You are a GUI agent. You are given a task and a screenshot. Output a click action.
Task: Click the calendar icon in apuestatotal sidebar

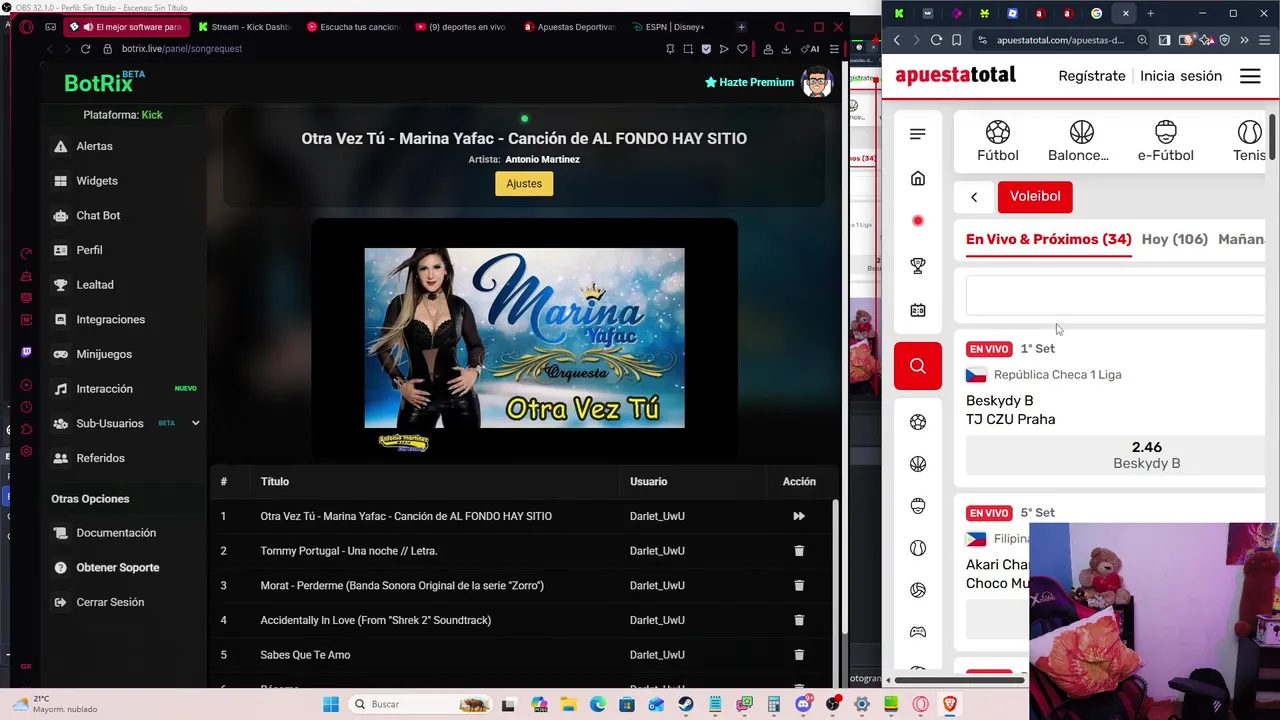918,310
